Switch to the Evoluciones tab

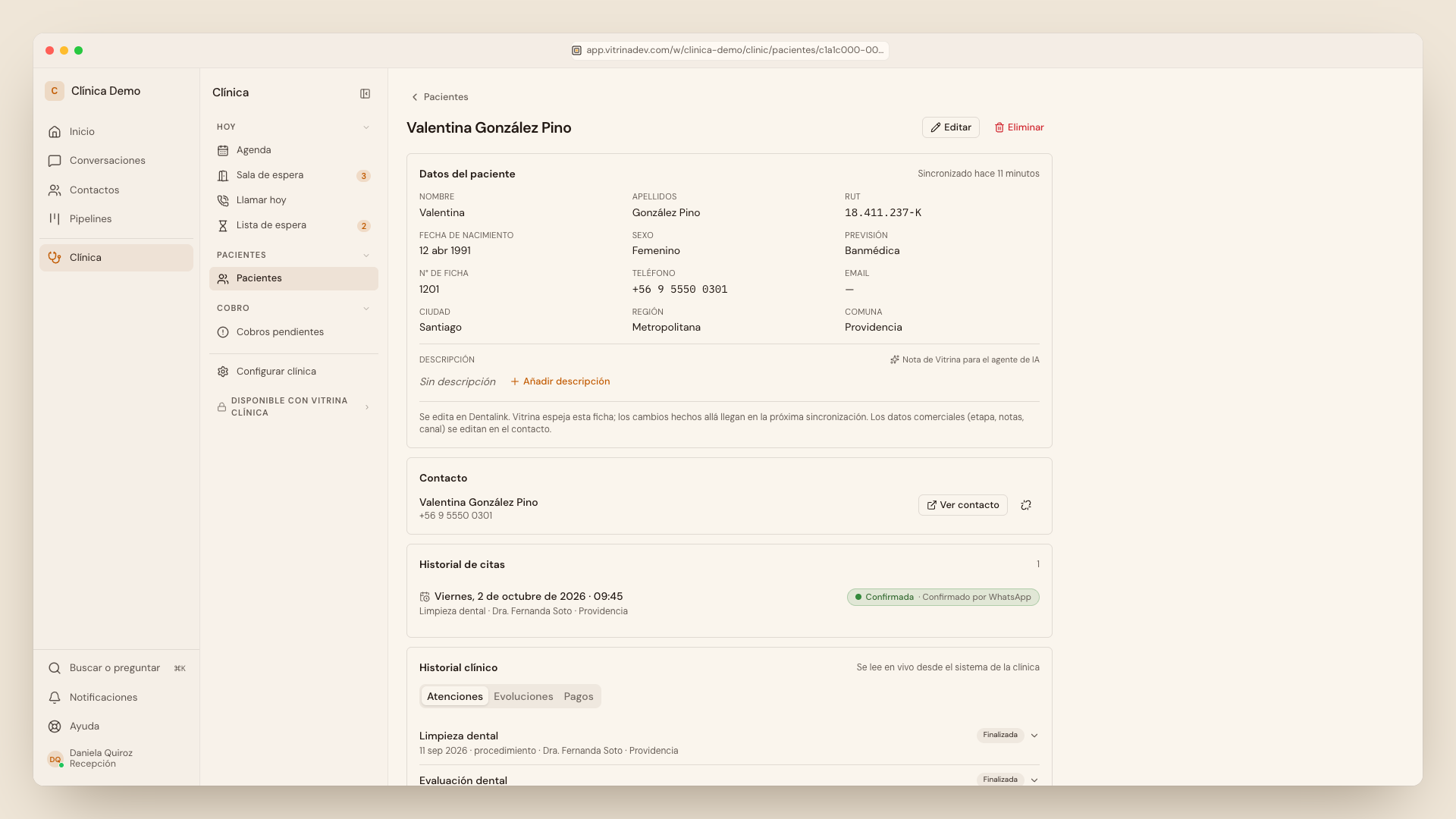(x=523, y=697)
